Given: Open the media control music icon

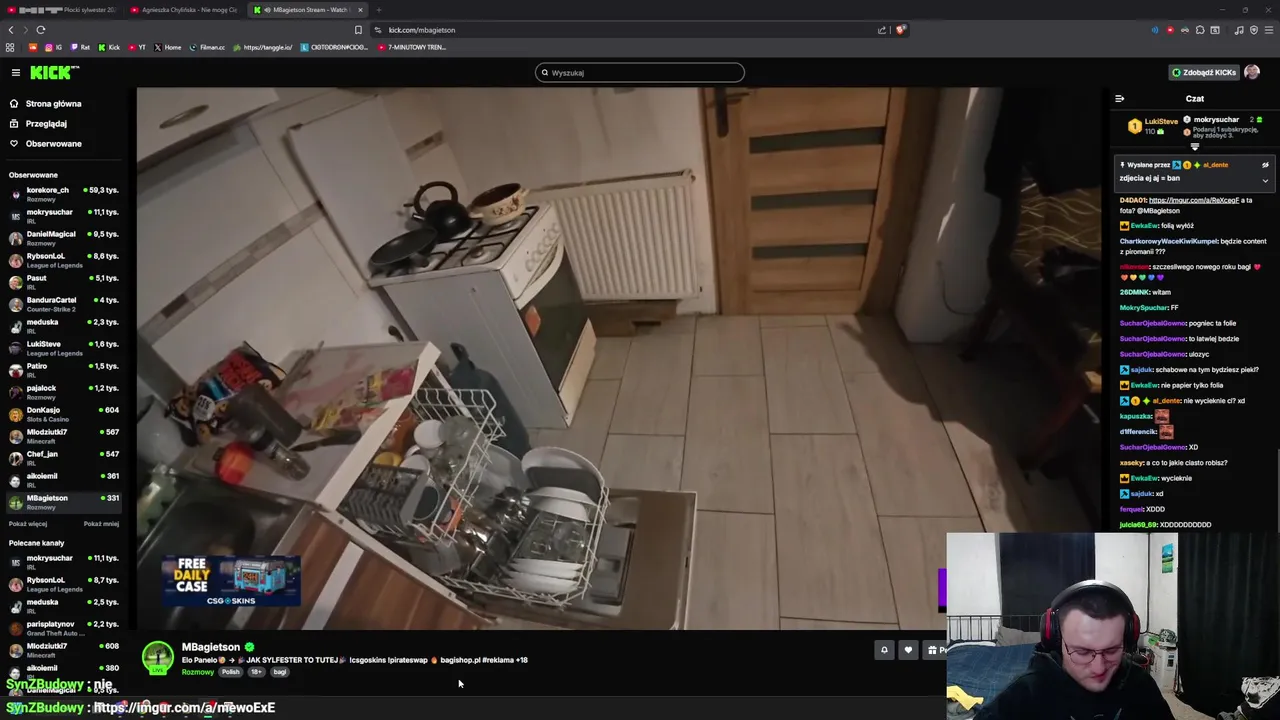Looking at the screenshot, I should coord(1239,30).
